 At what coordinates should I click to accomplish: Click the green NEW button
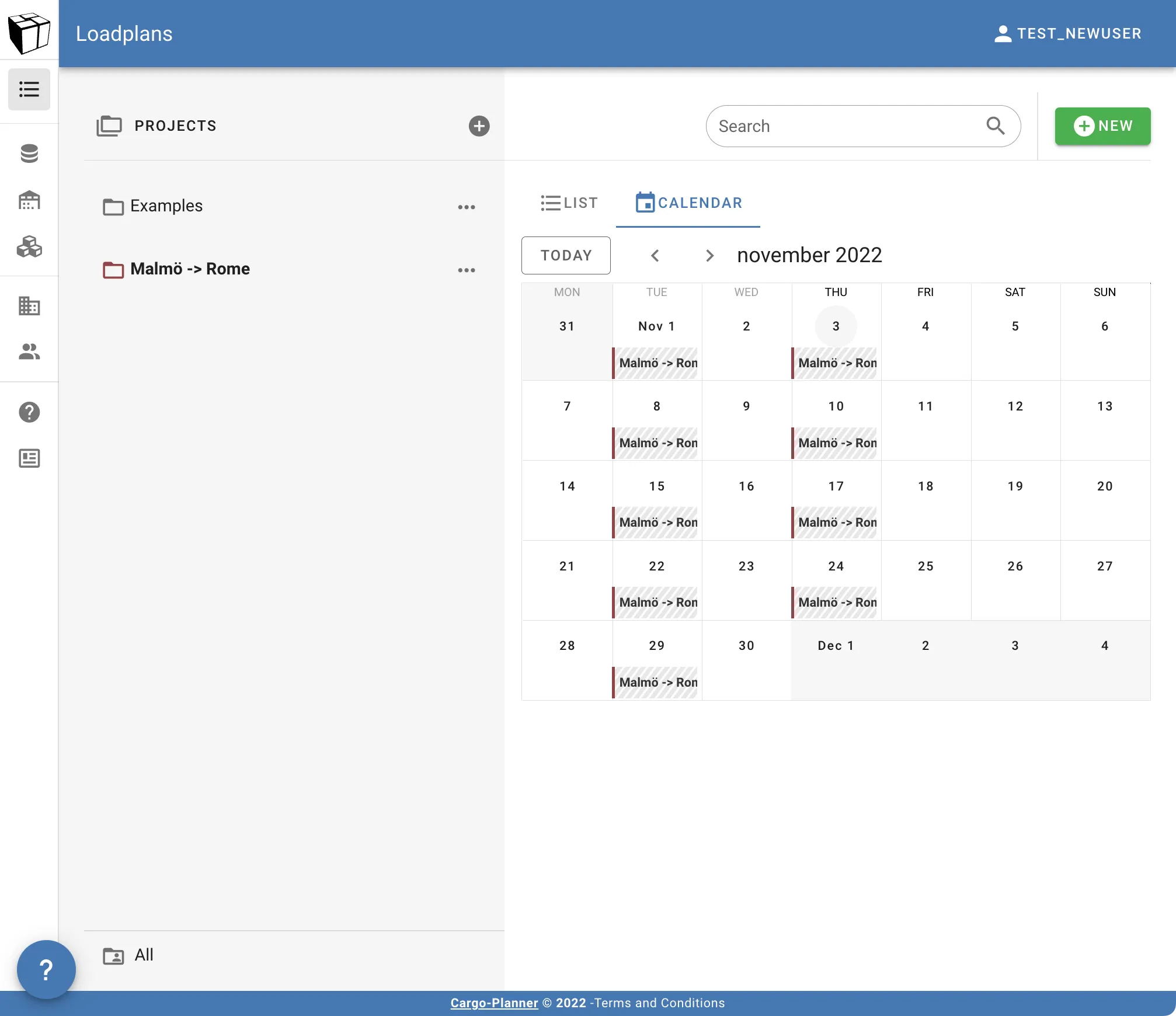pos(1102,126)
